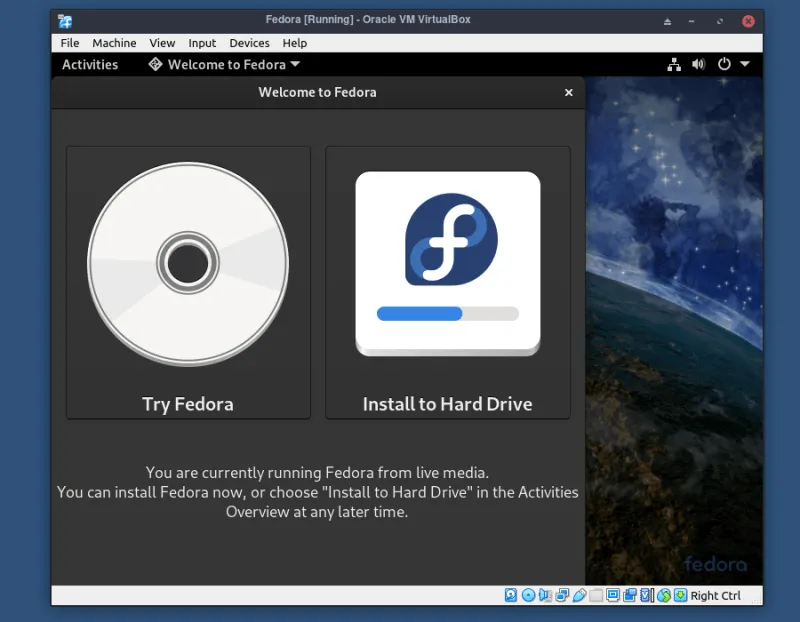Select Install to Hard Drive

[x=447, y=281]
